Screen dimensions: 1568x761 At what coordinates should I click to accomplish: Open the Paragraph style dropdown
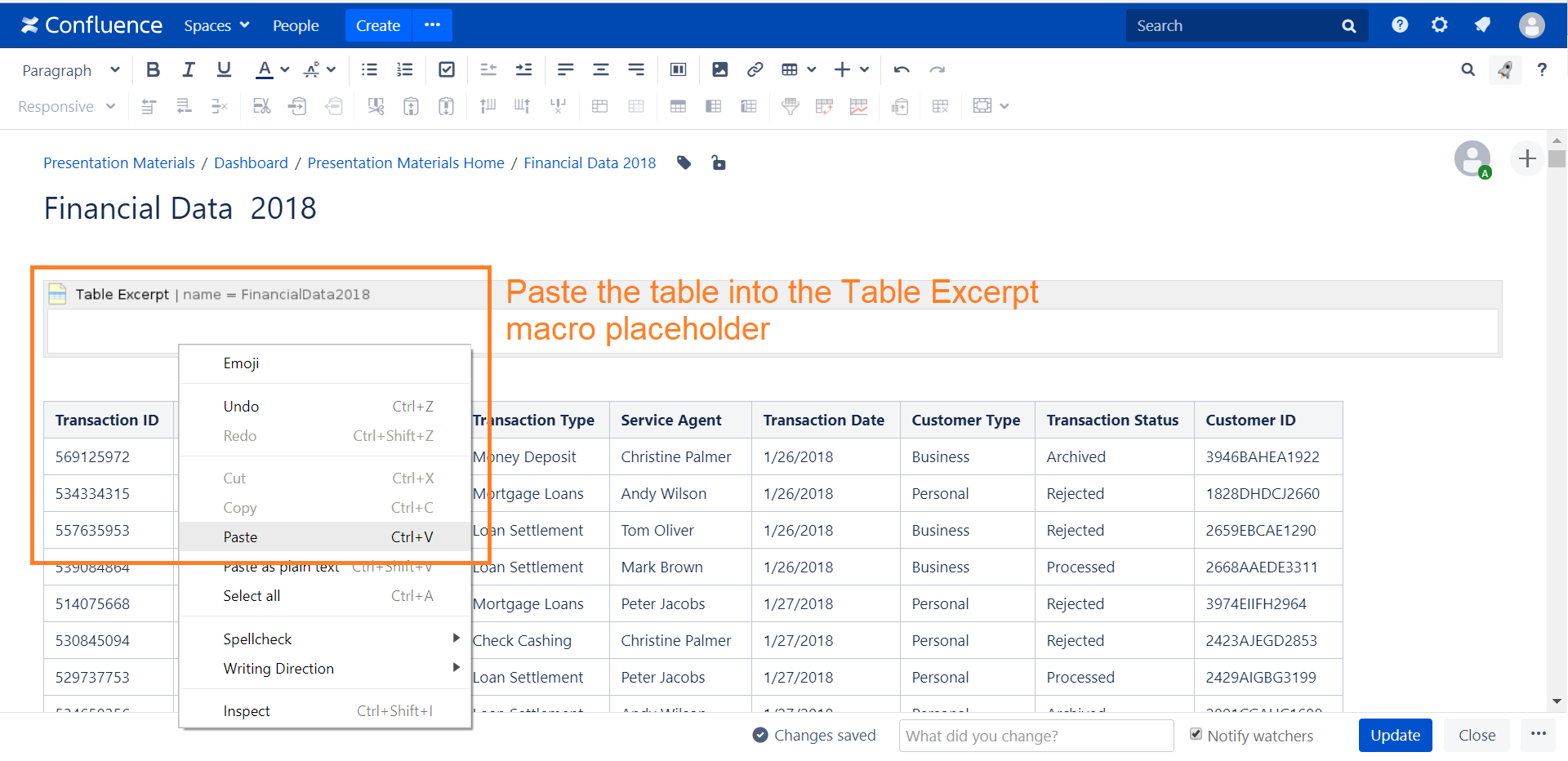click(71, 70)
